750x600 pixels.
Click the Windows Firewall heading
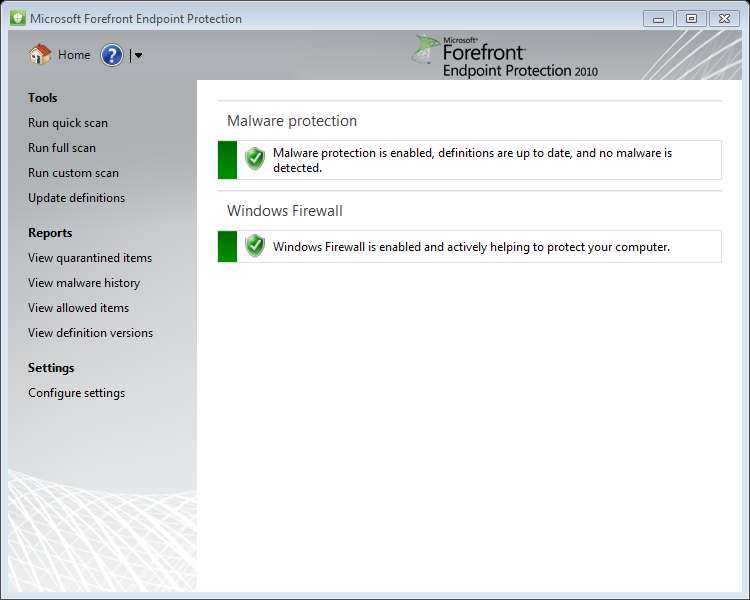pos(285,211)
